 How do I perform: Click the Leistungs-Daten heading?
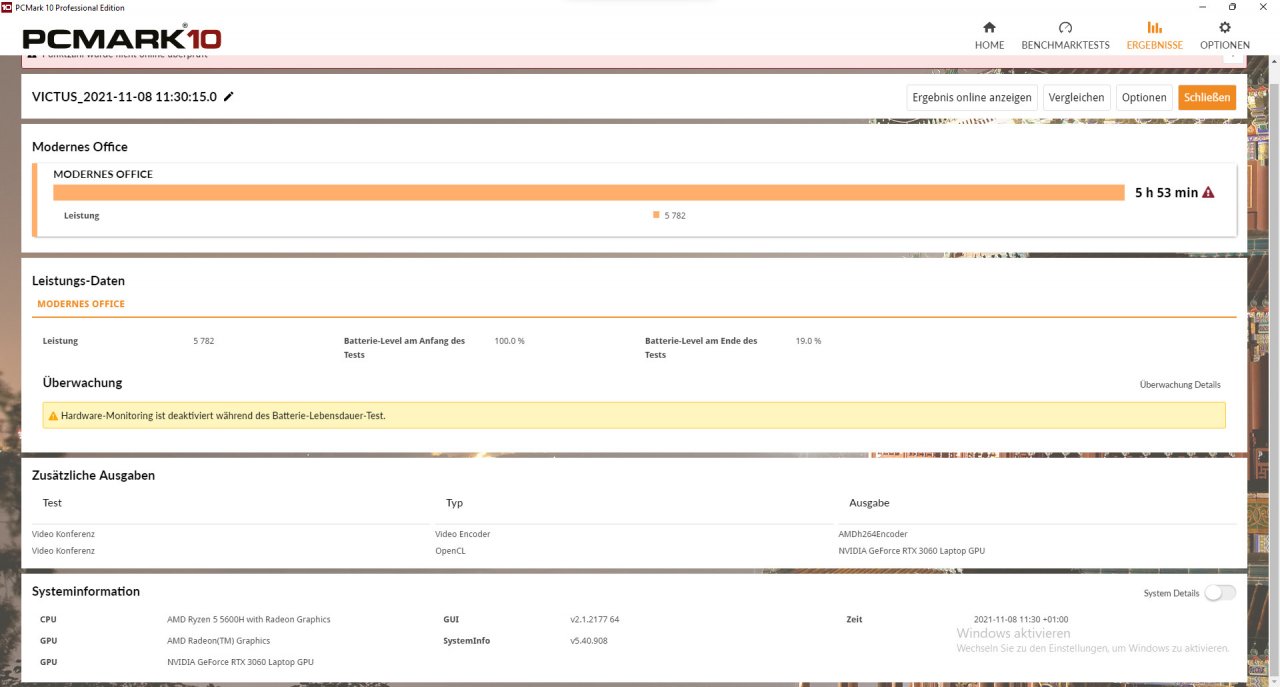coord(78,281)
